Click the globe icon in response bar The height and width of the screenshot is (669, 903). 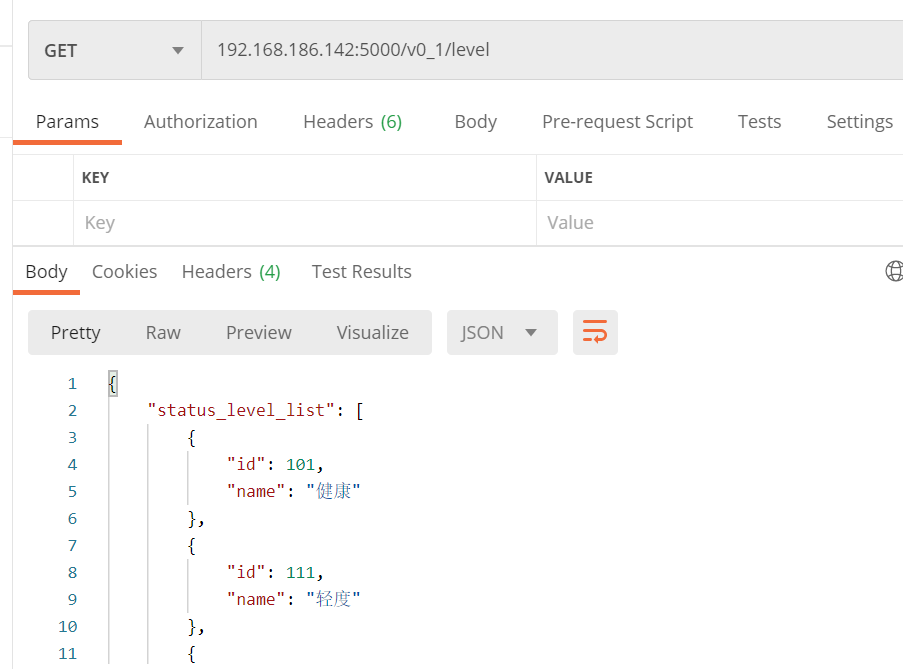894,271
